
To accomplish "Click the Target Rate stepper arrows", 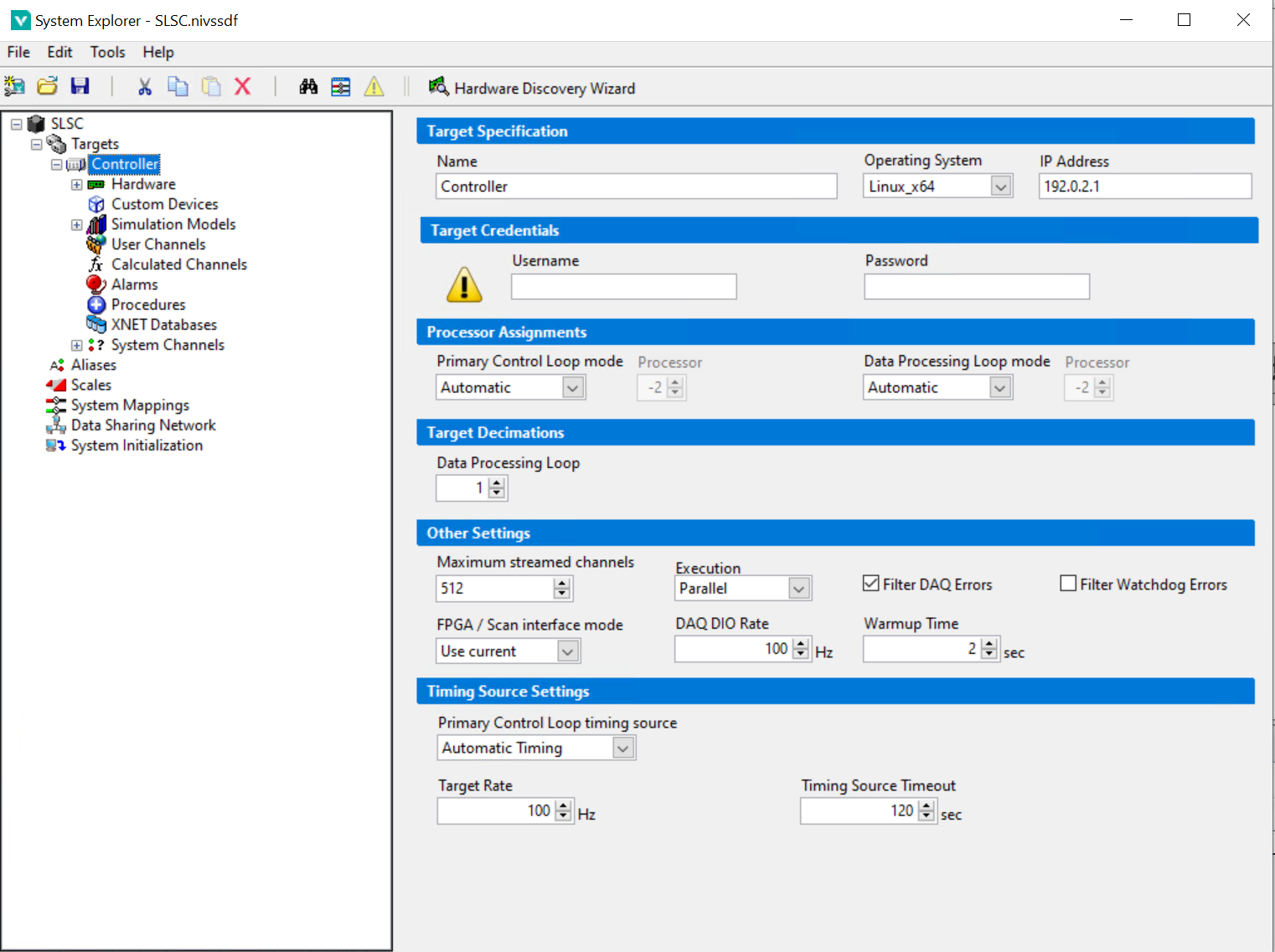I will [x=563, y=810].
